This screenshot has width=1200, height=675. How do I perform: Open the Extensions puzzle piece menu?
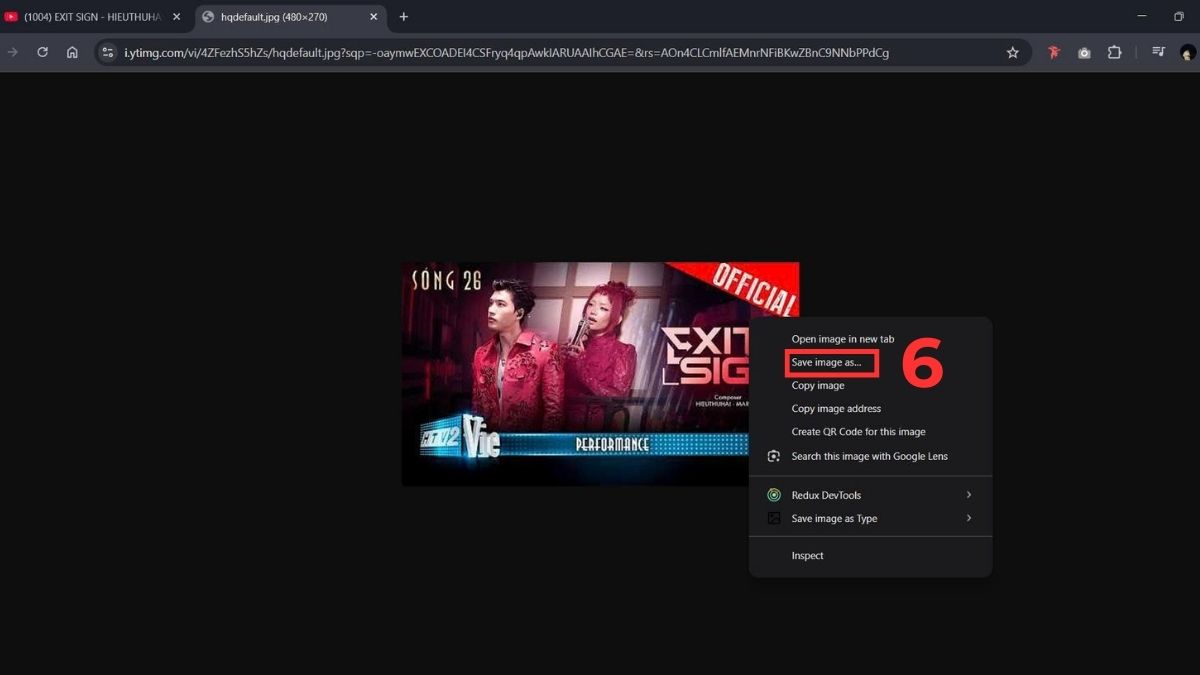click(1114, 52)
